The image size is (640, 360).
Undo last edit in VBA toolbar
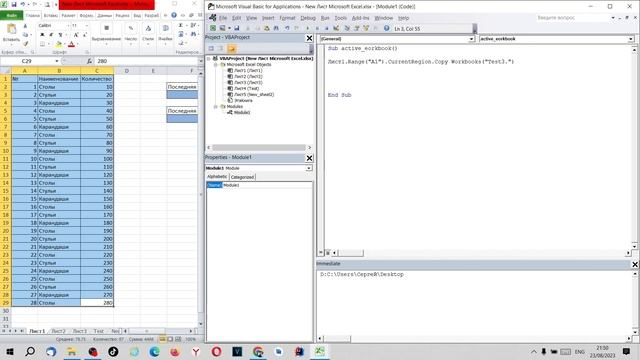(x=287, y=28)
